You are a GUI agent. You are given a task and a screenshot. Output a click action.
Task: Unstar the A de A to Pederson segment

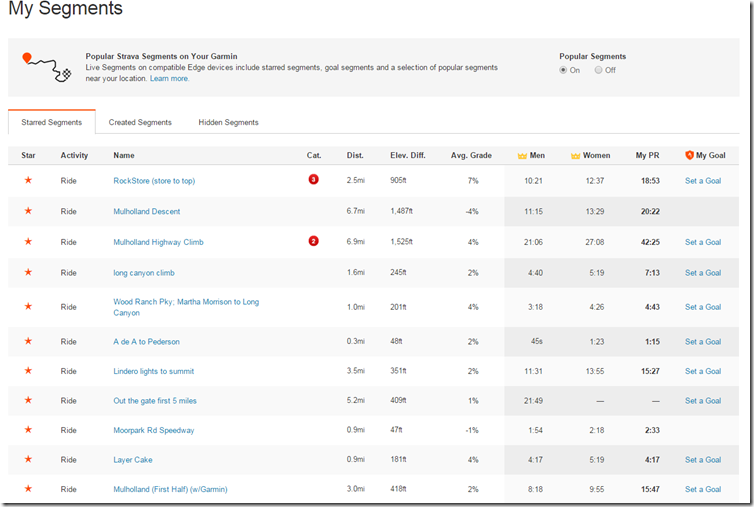point(28,341)
